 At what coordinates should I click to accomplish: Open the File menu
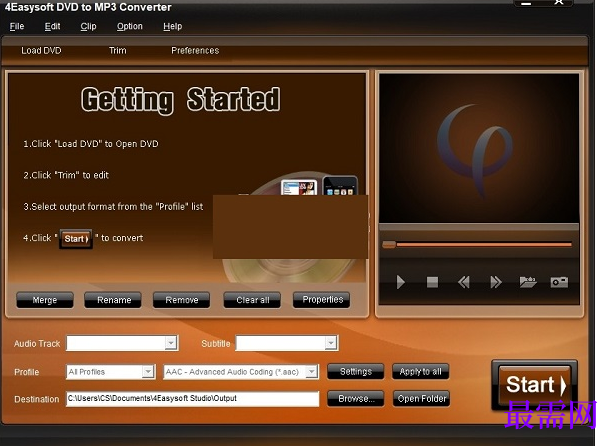click(x=17, y=26)
